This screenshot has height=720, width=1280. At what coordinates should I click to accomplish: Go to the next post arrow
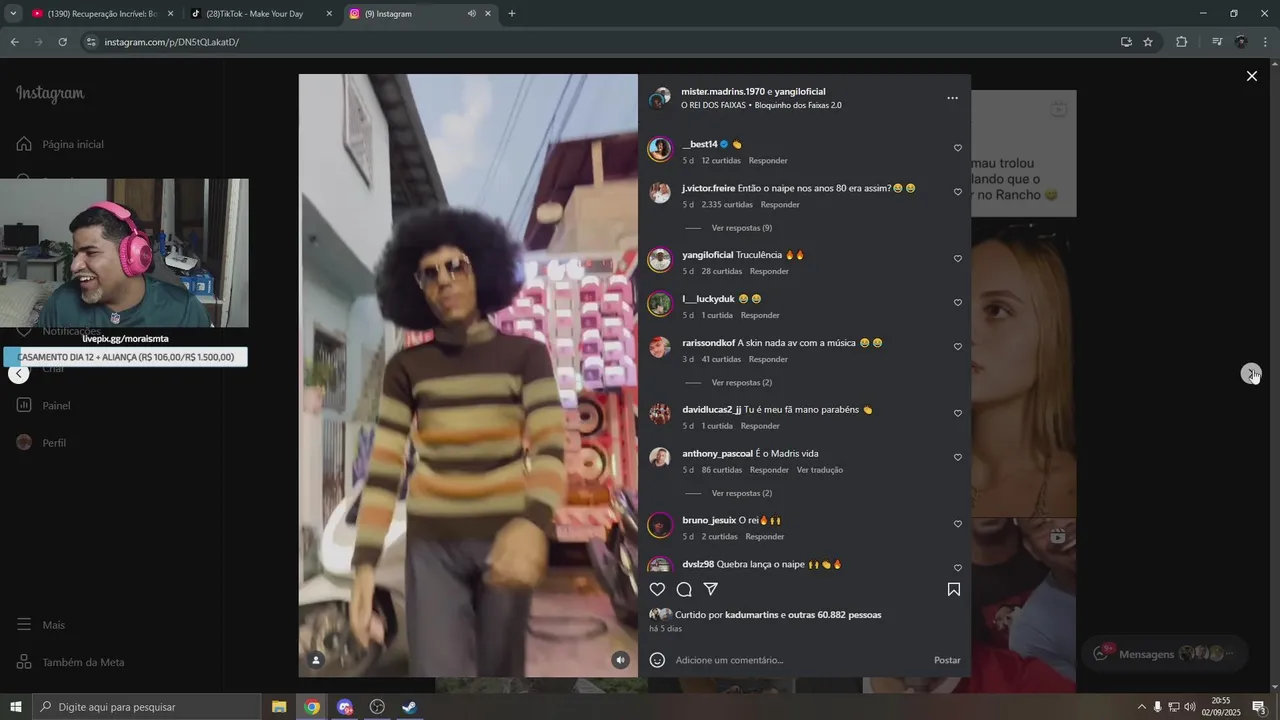point(1251,373)
